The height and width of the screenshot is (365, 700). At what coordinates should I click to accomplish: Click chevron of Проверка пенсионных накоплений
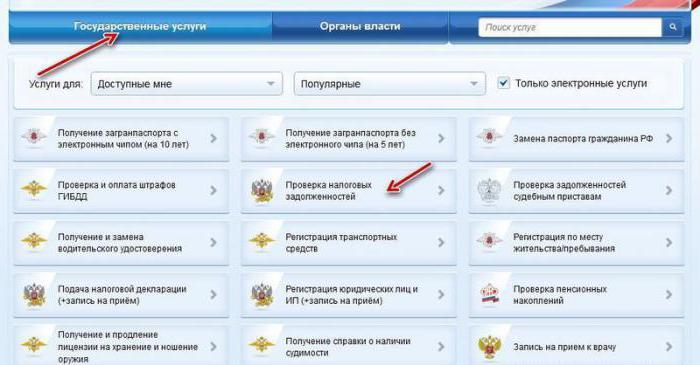click(x=669, y=295)
